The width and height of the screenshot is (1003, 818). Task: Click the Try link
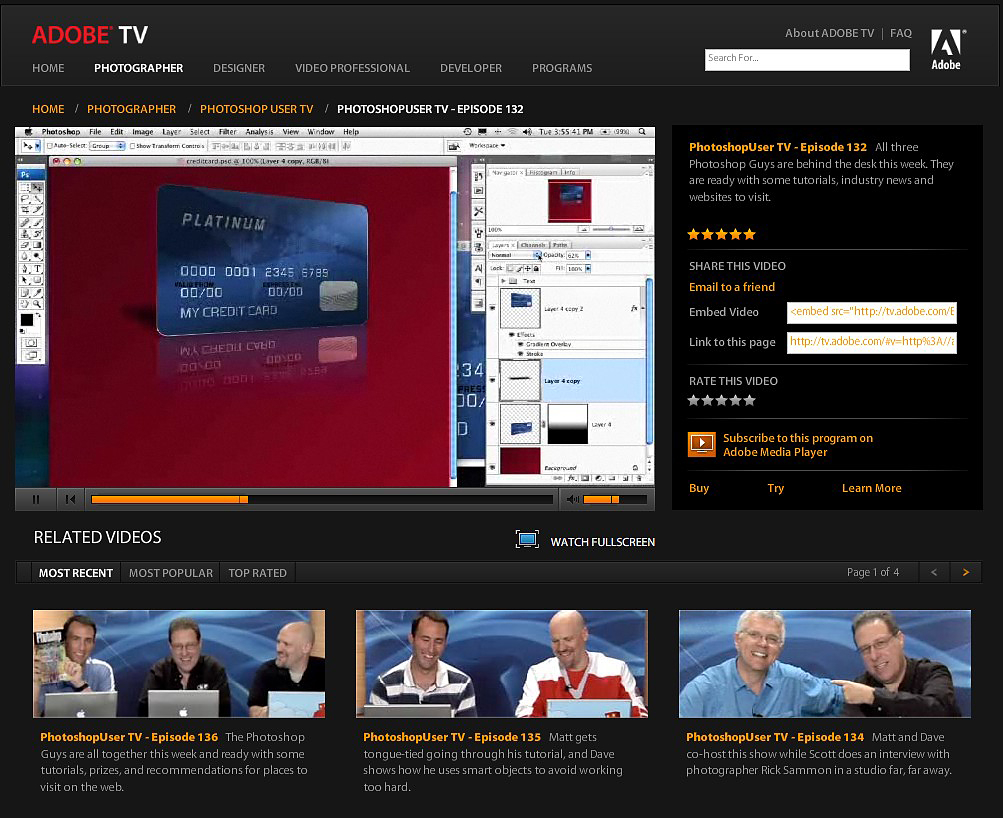(x=775, y=488)
